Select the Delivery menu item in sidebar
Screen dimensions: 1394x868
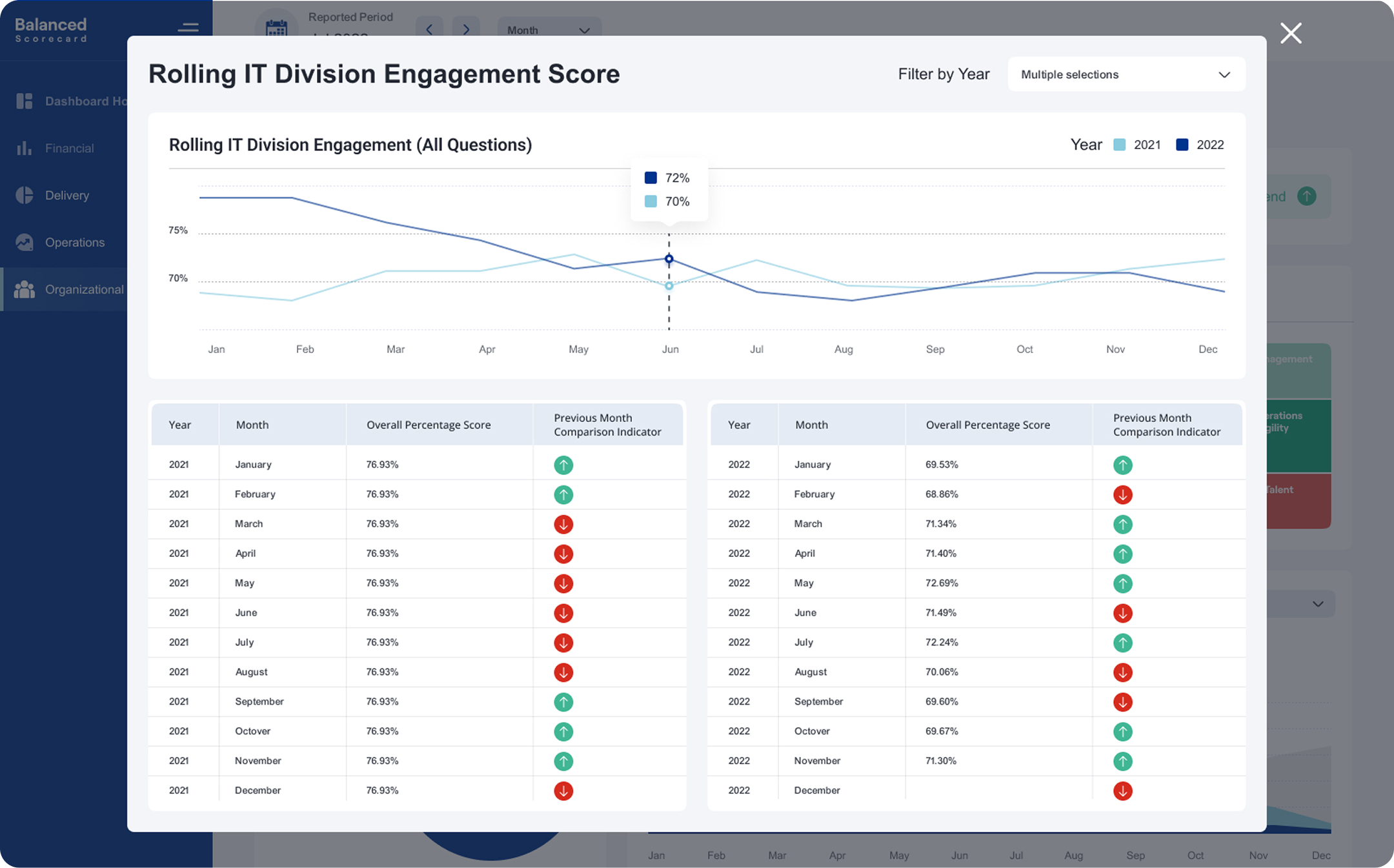(x=66, y=195)
